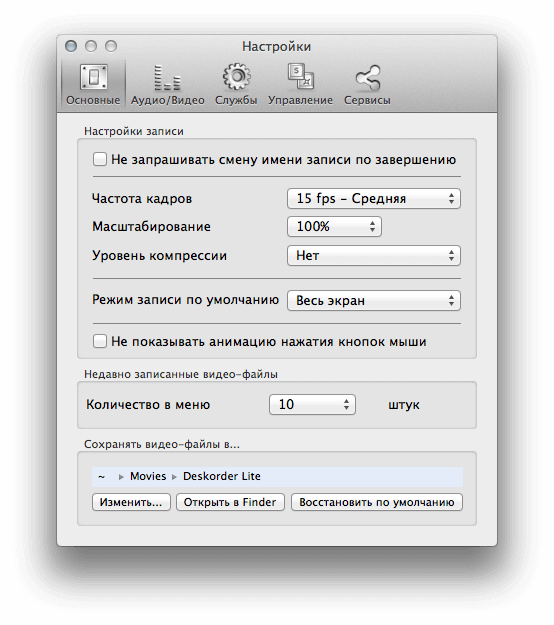Click Восстановить по умолчанию button
Screen dimensions: 554x625
point(377,502)
